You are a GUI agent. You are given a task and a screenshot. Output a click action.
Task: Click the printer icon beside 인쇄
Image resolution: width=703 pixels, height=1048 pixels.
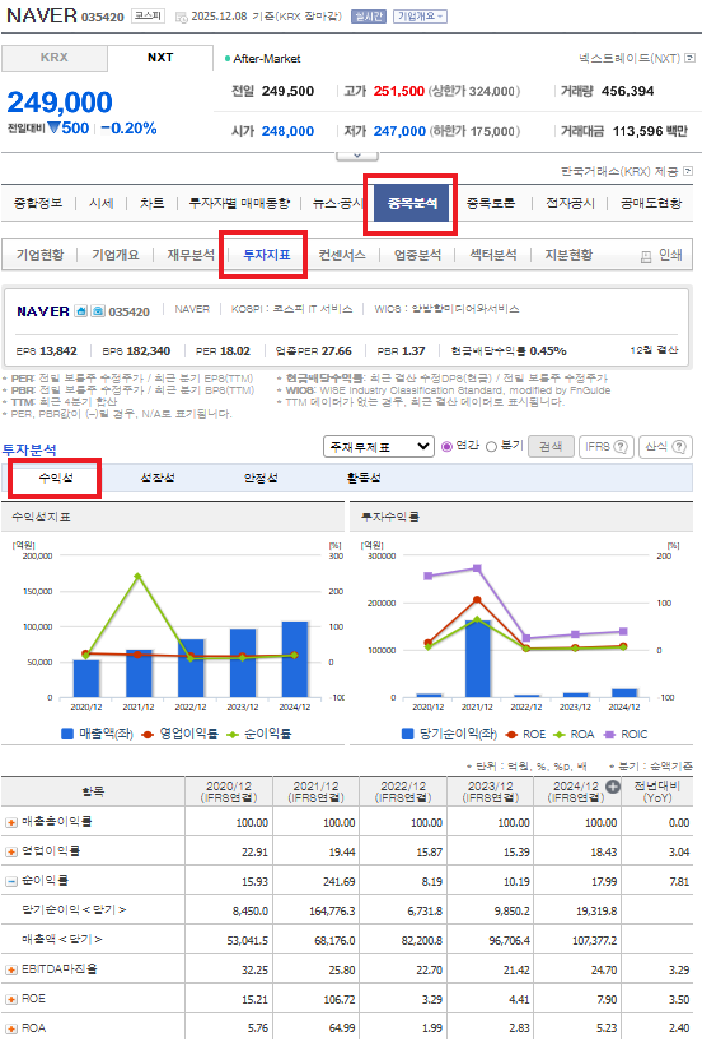pos(646,256)
